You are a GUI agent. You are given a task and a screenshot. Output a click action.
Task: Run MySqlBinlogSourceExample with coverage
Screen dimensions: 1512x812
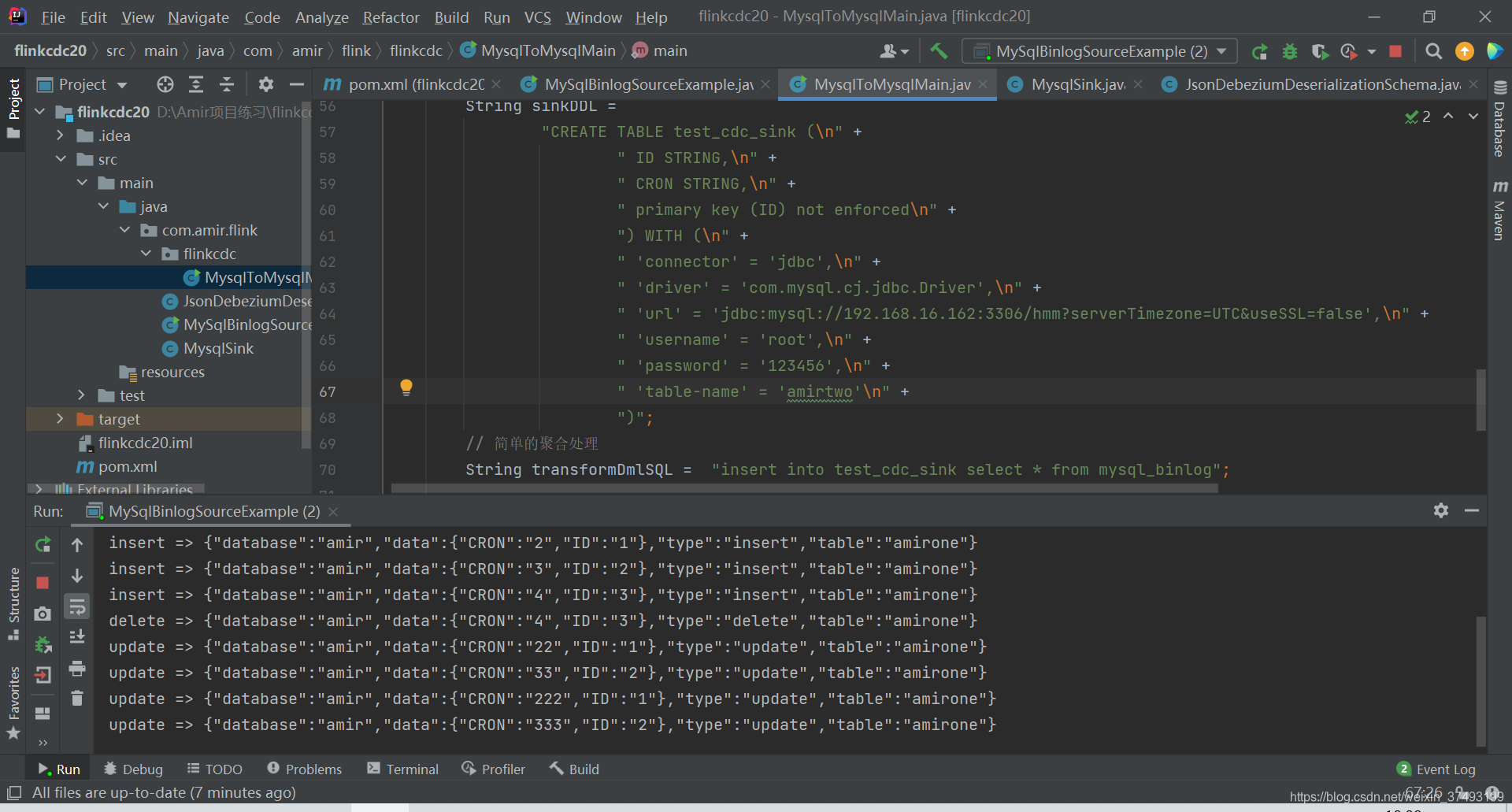(x=1320, y=51)
